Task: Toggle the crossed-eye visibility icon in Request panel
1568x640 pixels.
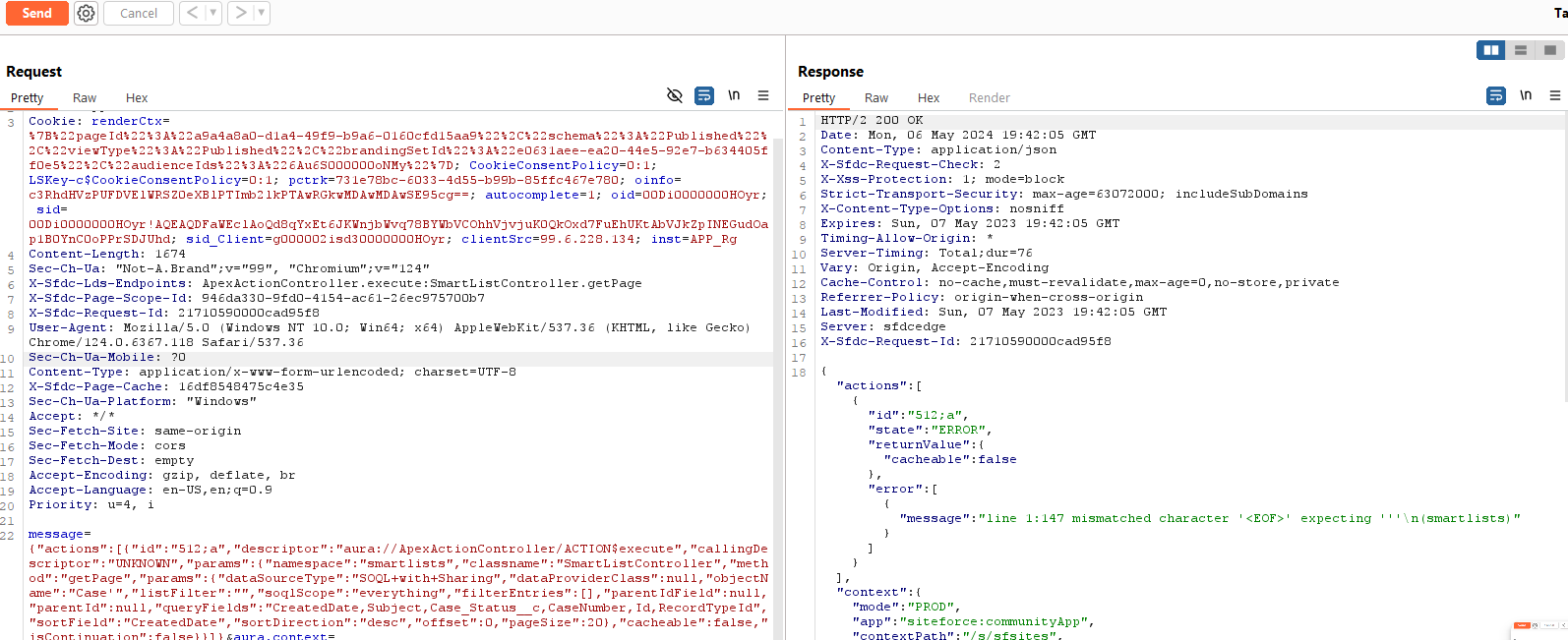Action: [x=675, y=95]
